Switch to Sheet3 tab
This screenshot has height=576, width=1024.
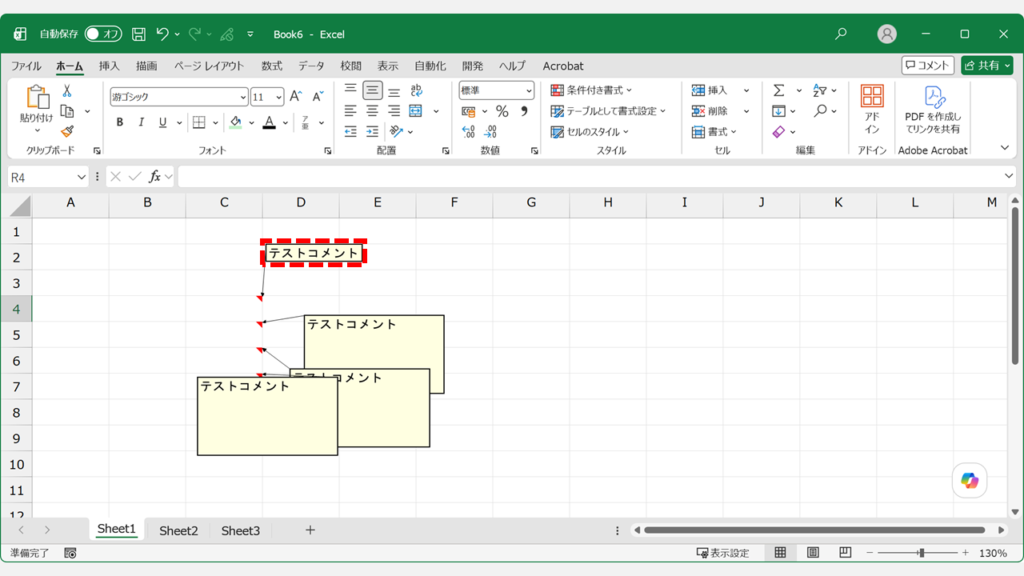point(240,530)
